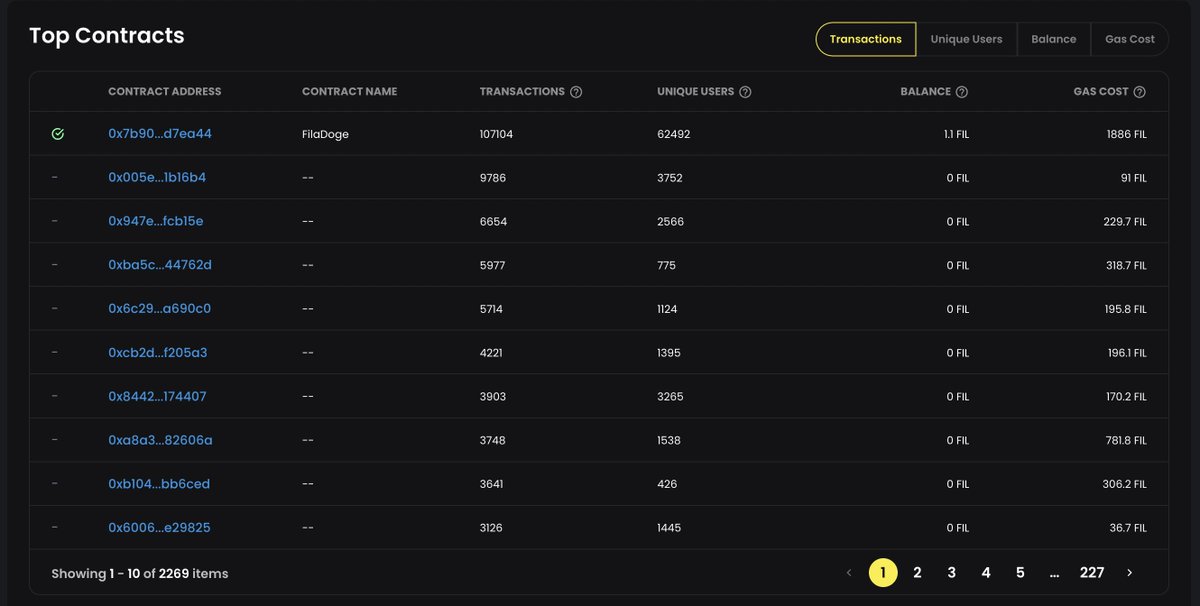Go to page 5

[1020, 573]
